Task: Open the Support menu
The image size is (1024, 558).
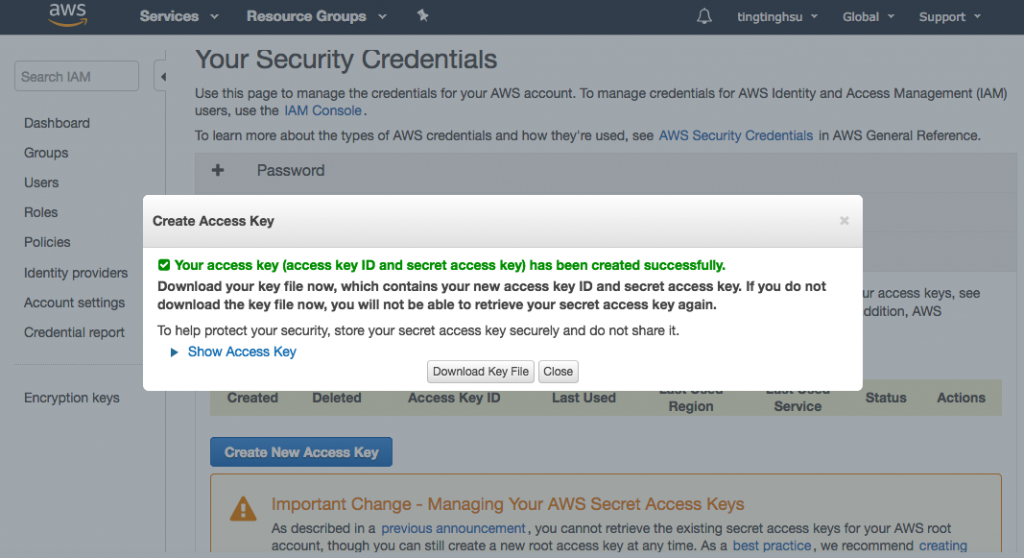Action: (x=949, y=17)
